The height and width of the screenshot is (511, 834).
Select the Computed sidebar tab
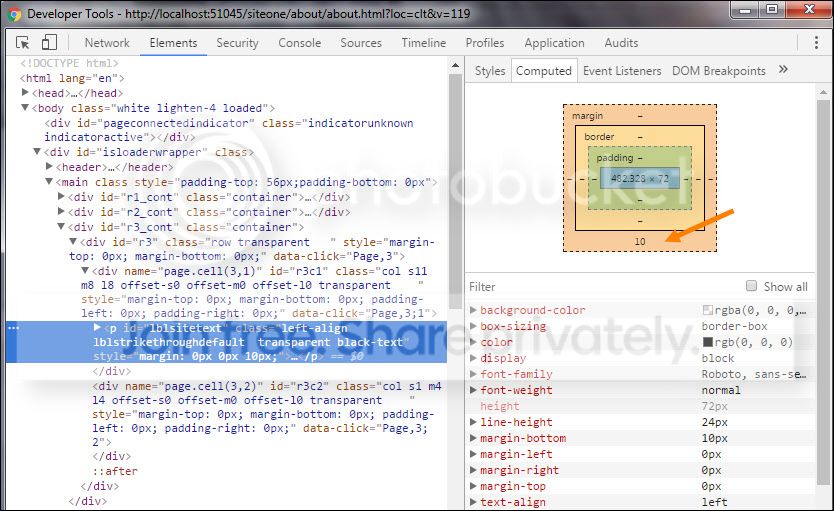point(544,71)
